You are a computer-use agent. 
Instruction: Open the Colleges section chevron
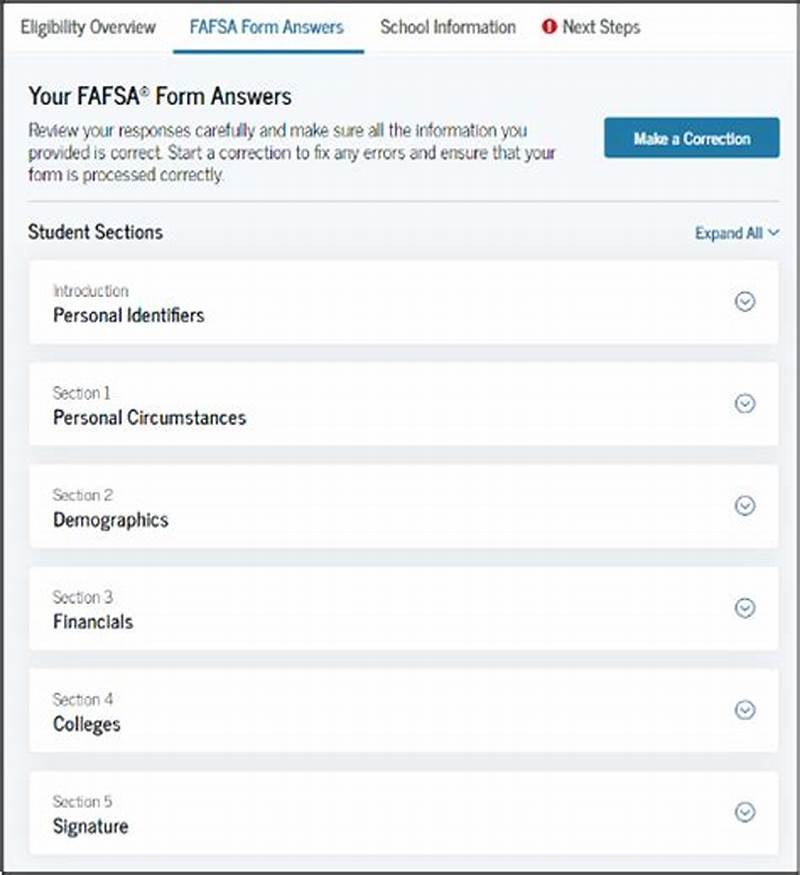click(x=745, y=710)
